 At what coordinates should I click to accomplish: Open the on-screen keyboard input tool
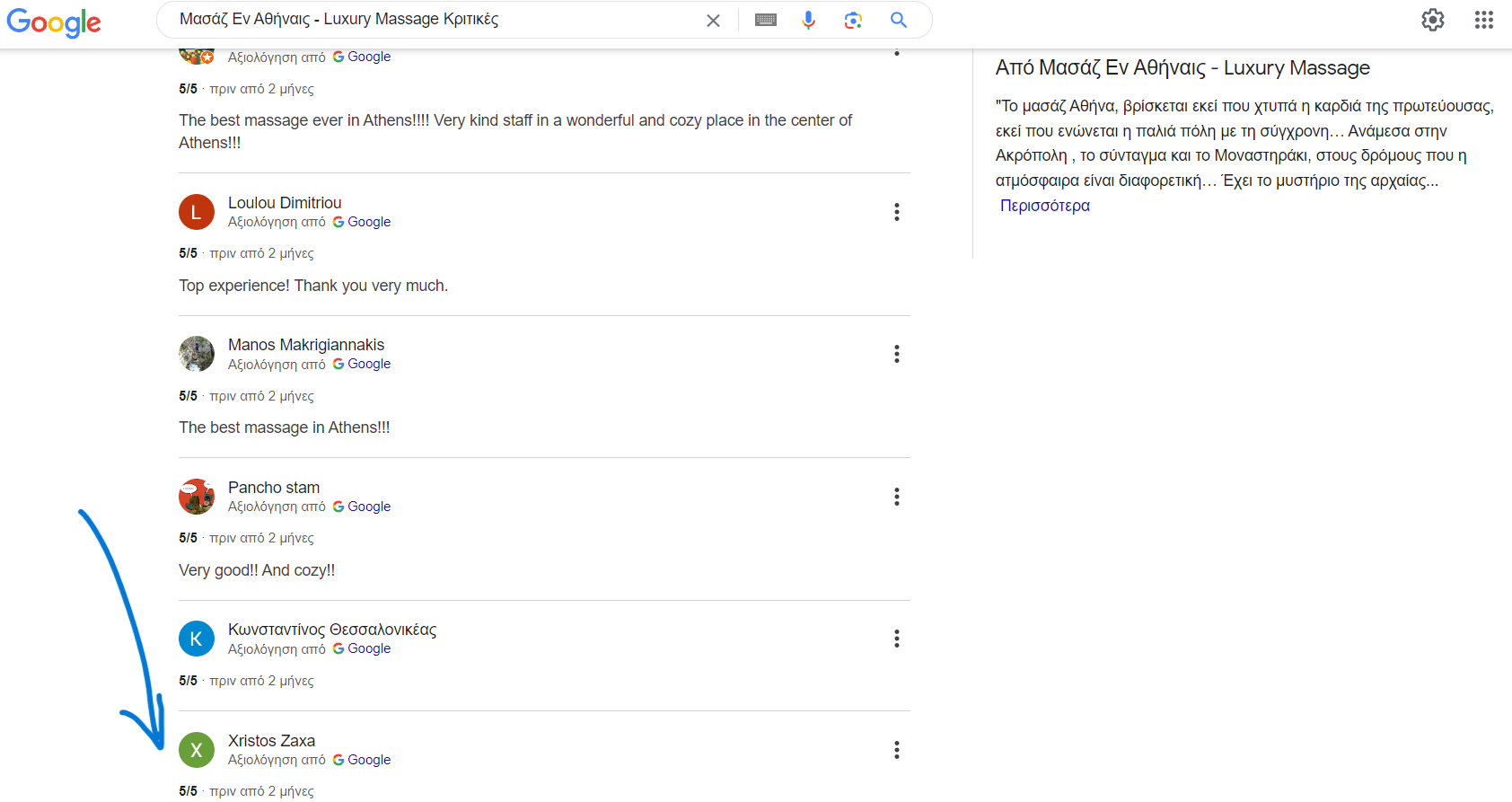coord(765,20)
